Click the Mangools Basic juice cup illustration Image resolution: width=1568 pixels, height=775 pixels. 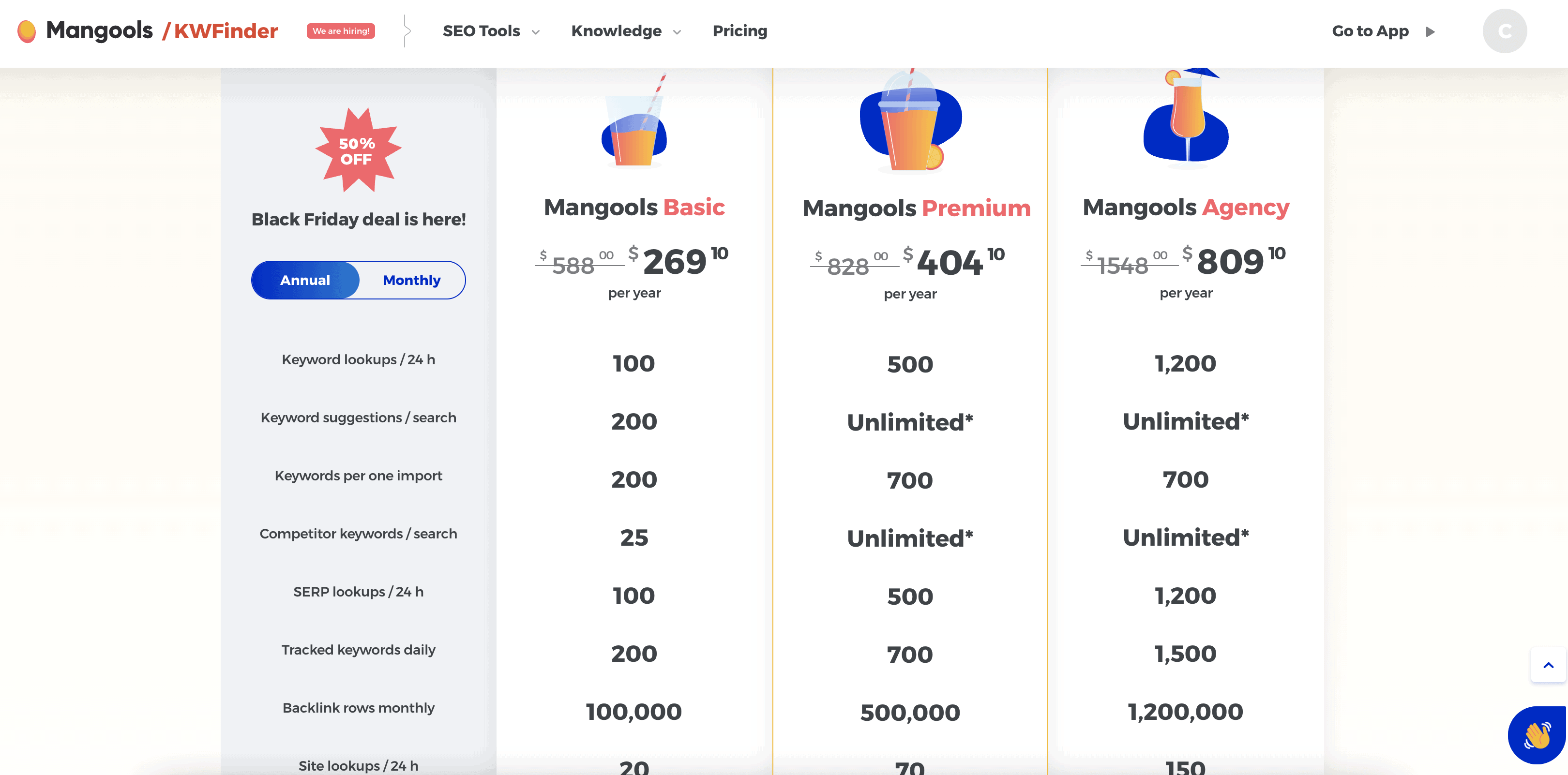tap(634, 120)
